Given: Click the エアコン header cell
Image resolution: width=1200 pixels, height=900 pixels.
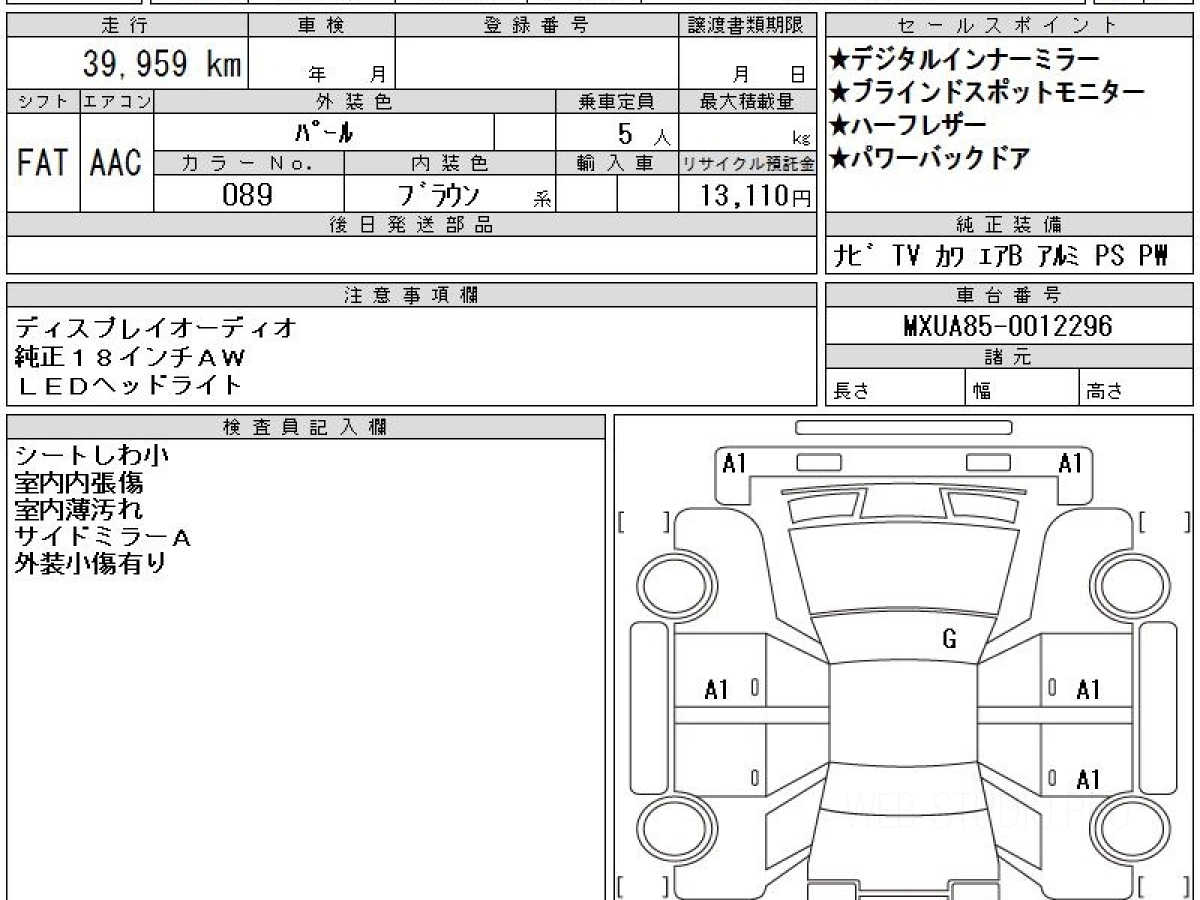Looking at the screenshot, I should tap(117, 101).
